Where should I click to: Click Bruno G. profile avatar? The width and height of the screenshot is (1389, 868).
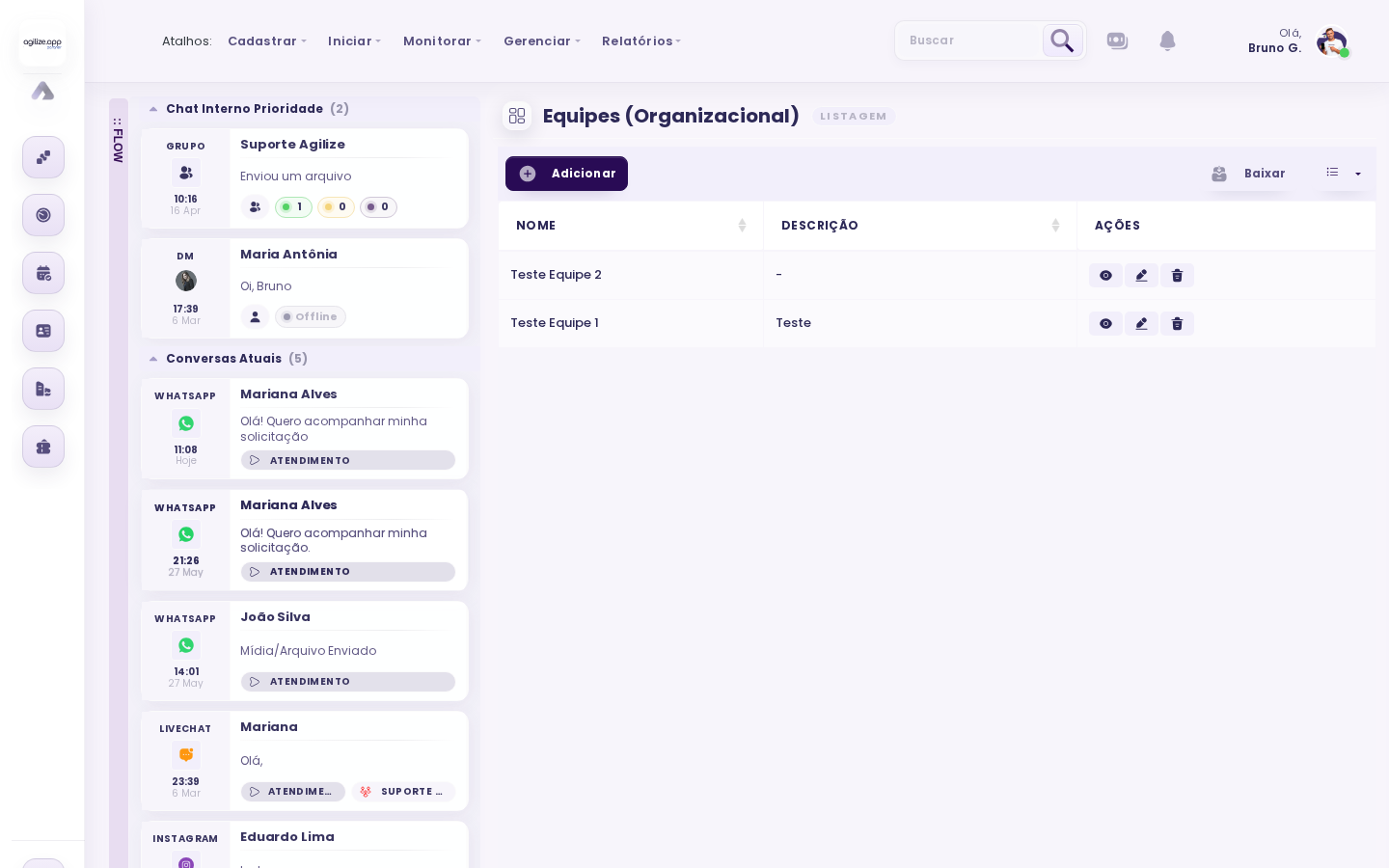(1331, 41)
